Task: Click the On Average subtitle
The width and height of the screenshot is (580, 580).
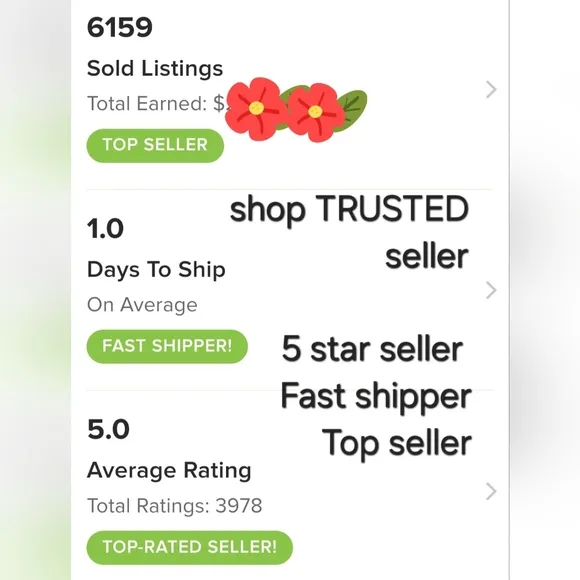Action: (142, 305)
